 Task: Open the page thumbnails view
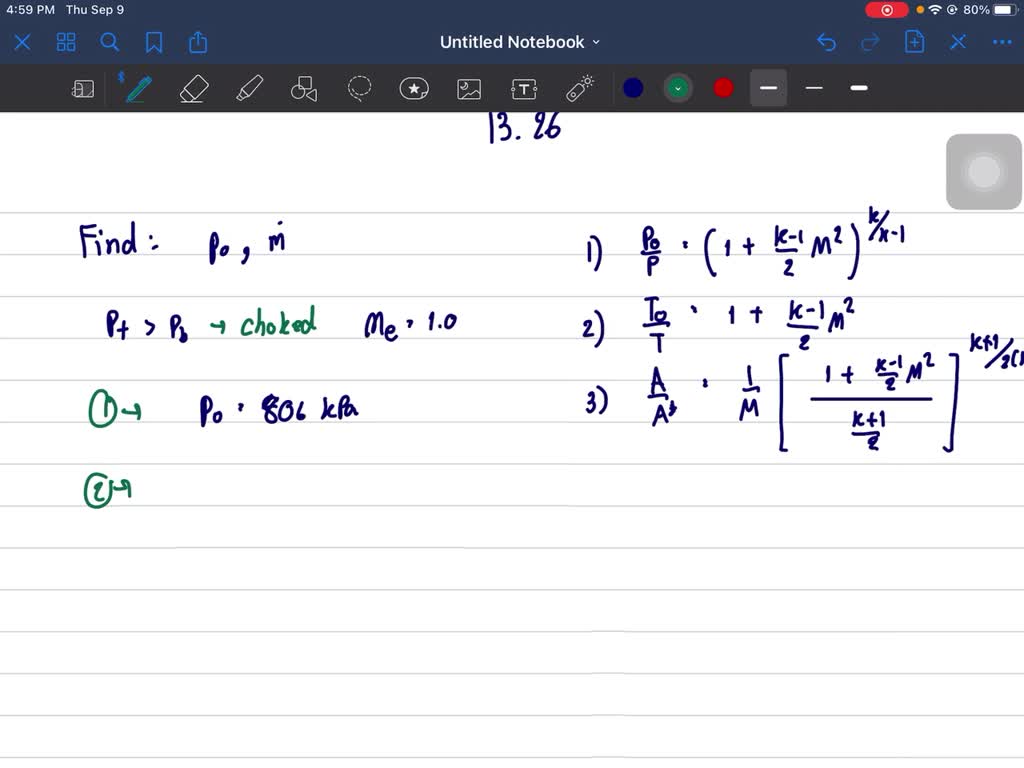pyautogui.click(x=66, y=42)
